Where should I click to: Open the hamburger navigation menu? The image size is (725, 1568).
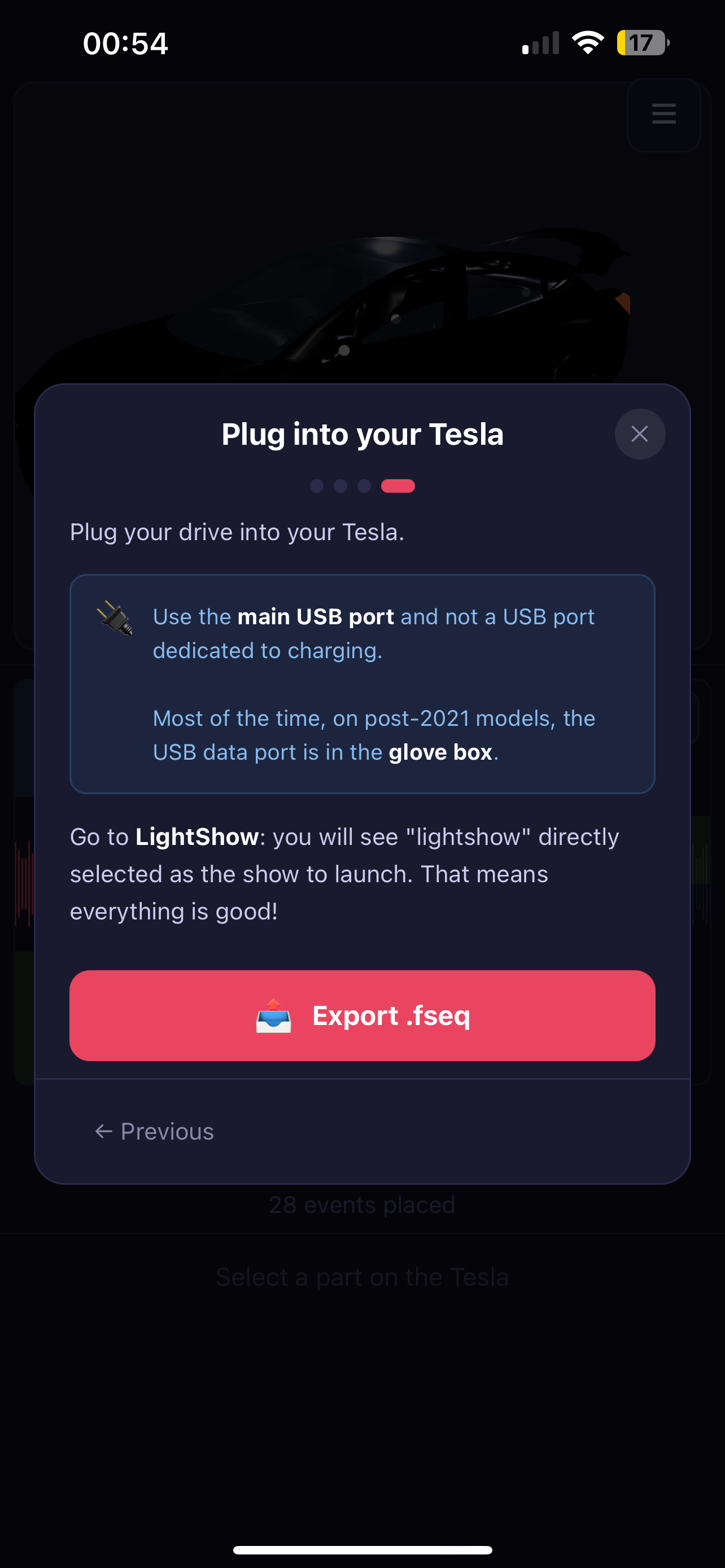663,115
